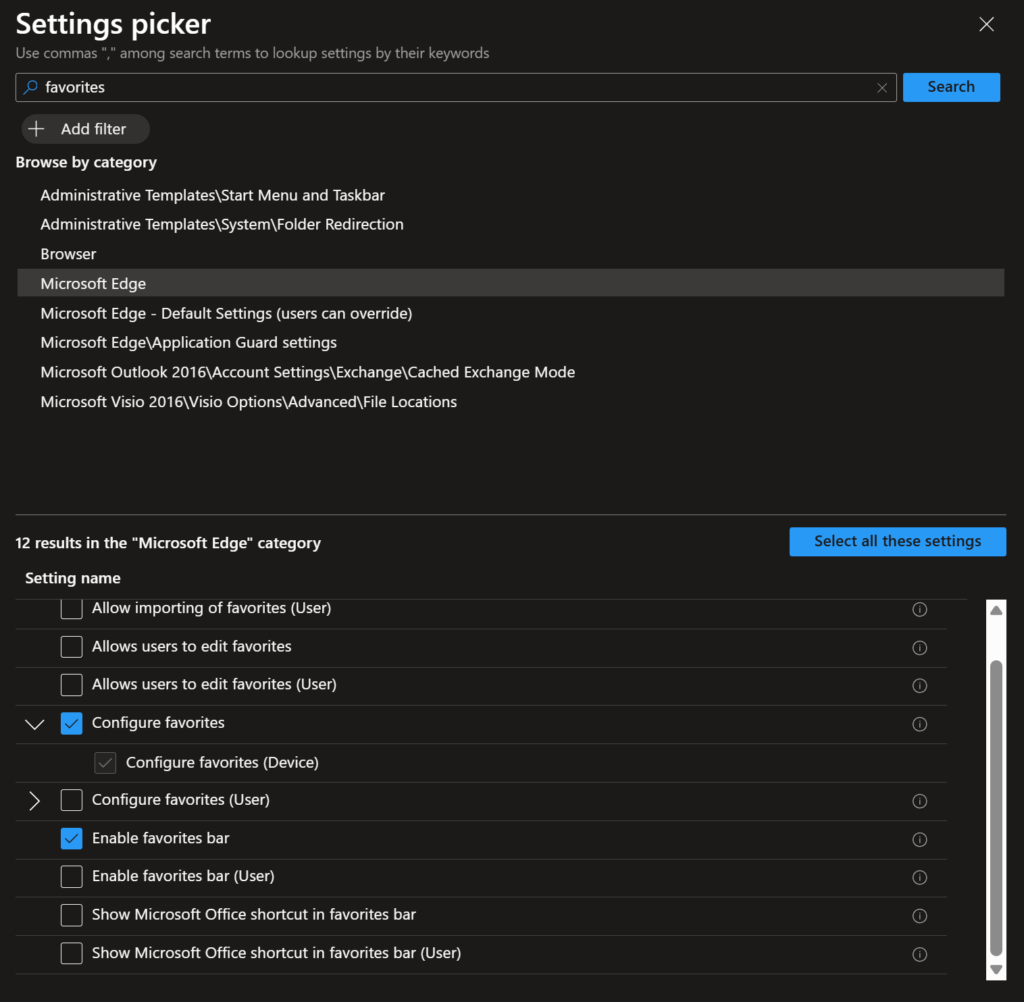The height and width of the screenshot is (1002, 1024).
Task: Click info icon for Configure favorites (User)
Action: (920, 801)
